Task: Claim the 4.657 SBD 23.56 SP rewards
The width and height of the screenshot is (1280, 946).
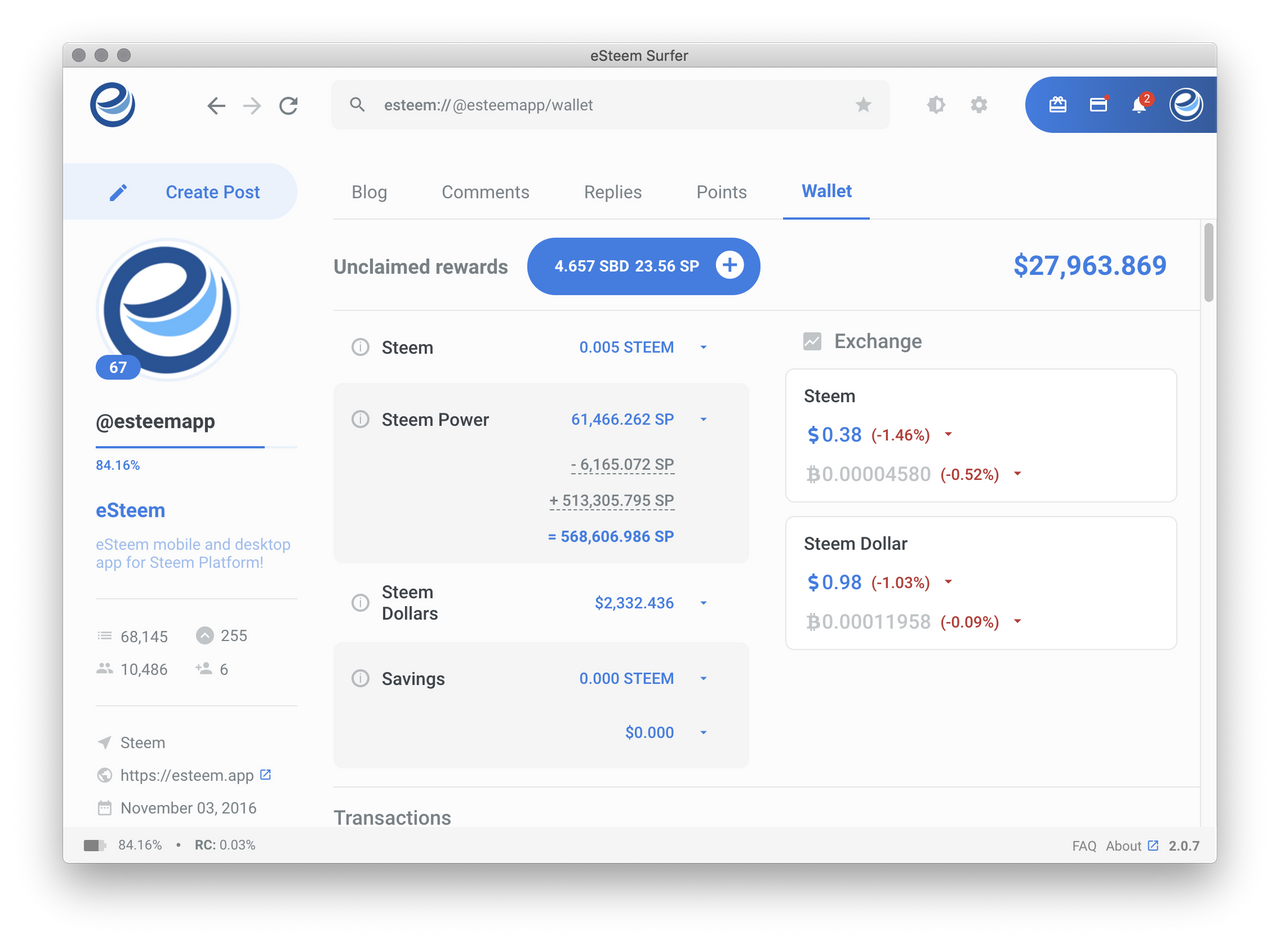Action: coord(643,266)
